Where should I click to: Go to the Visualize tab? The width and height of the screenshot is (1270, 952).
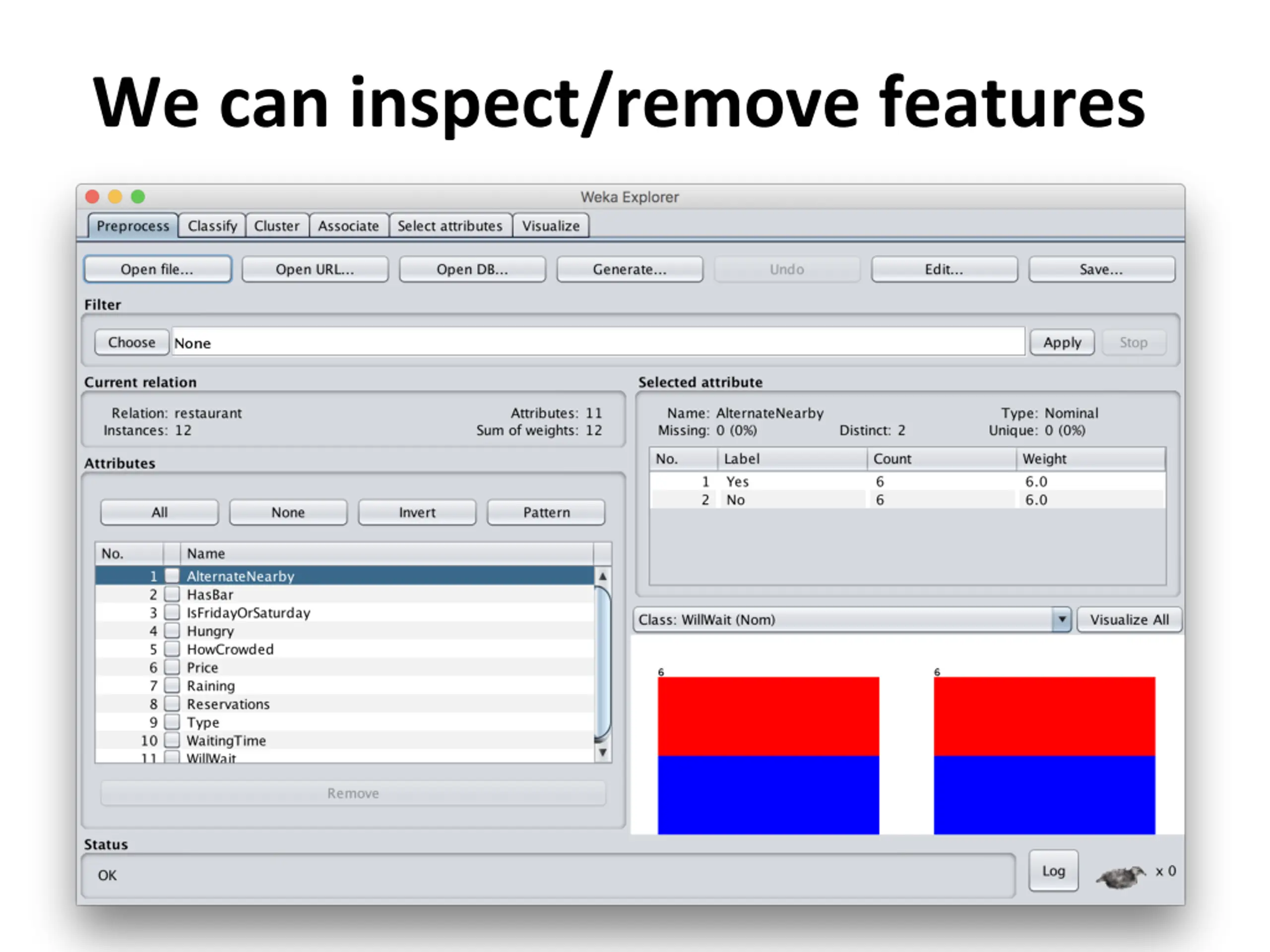[x=550, y=226]
